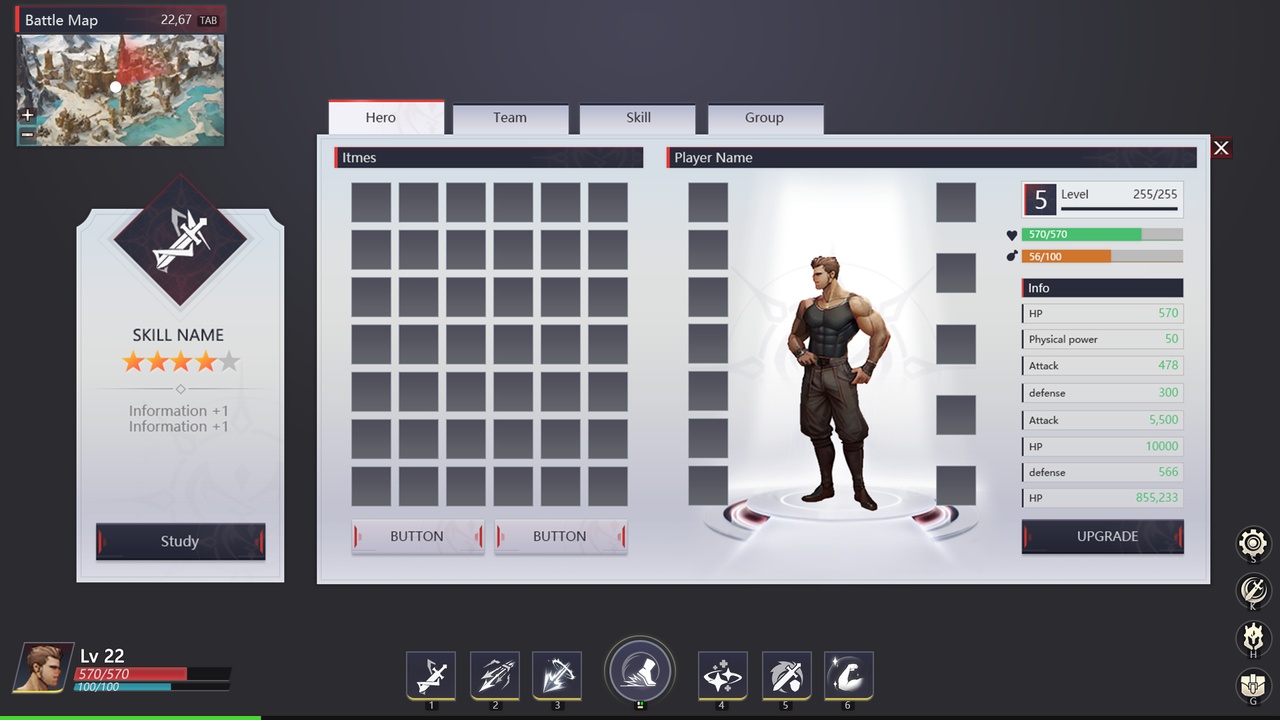Select the HP 570 stat row
Screen dimensions: 1280x720
pos(1102,313)
